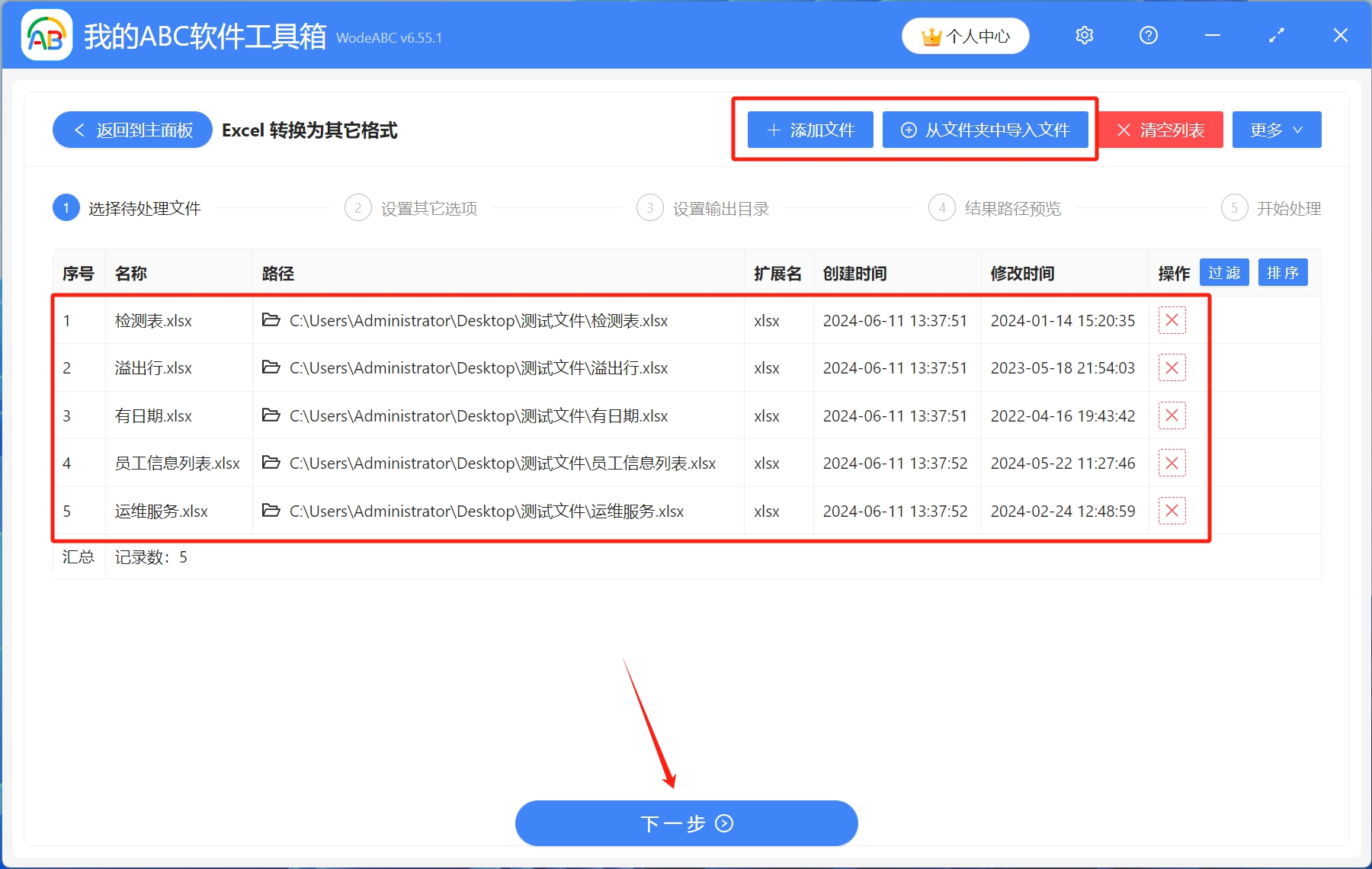Viewport: 1372px width, 869px height.
Task: Open settings via the gear icon
Action: (x=1084, y=35)
